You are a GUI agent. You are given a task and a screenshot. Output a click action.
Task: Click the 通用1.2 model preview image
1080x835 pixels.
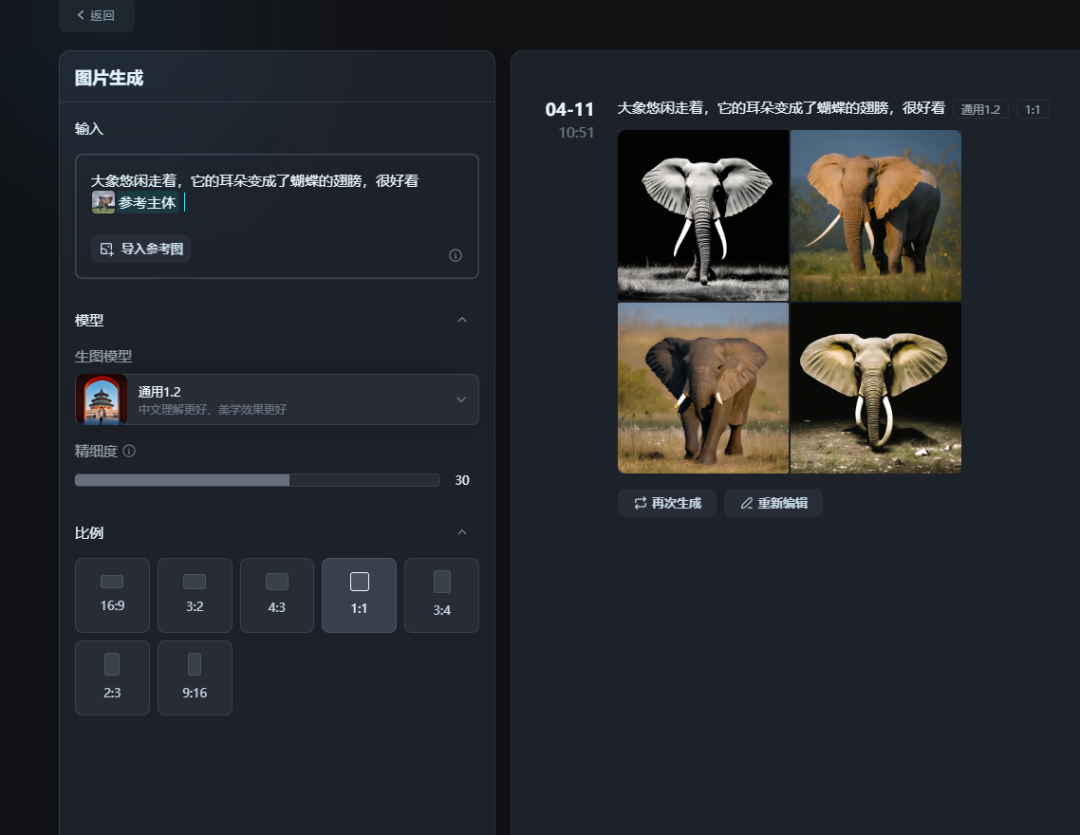coord(101,400)
